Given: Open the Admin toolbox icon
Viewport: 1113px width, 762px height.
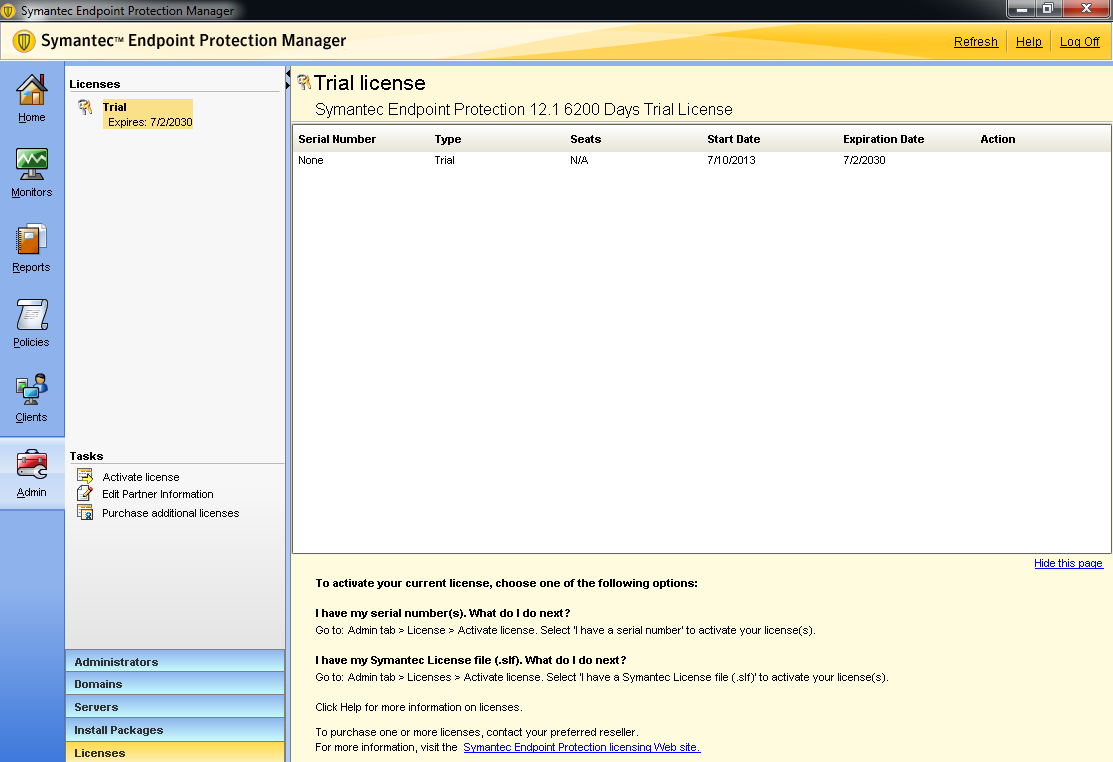Looking at the screenshot, I should (32, 465).
